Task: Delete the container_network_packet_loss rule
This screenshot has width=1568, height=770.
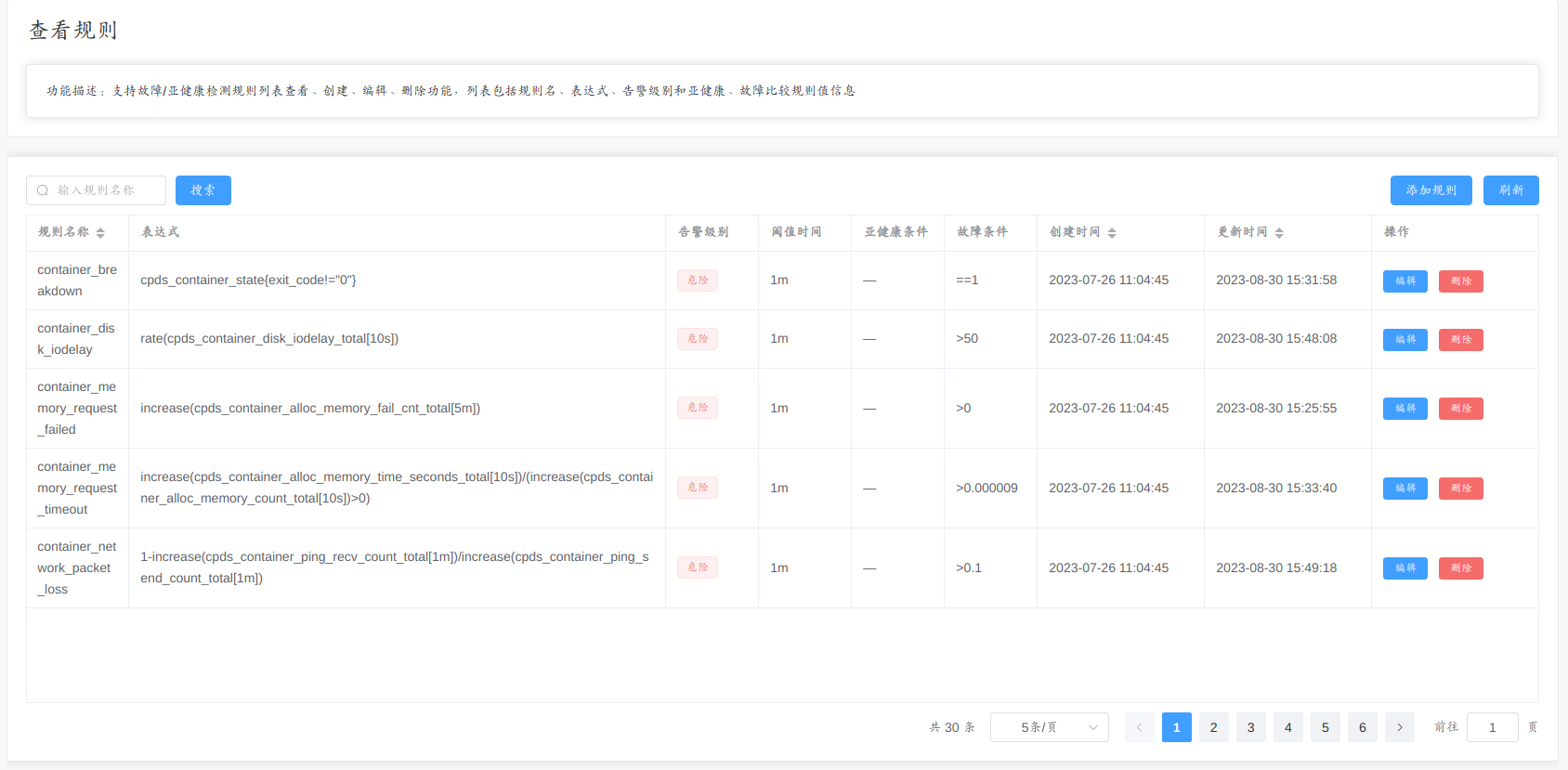Action: 1460,568
